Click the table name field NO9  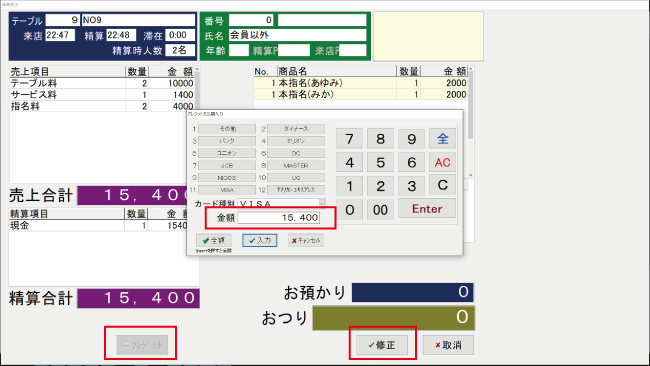pyautogui.click(x=138, y=20)
